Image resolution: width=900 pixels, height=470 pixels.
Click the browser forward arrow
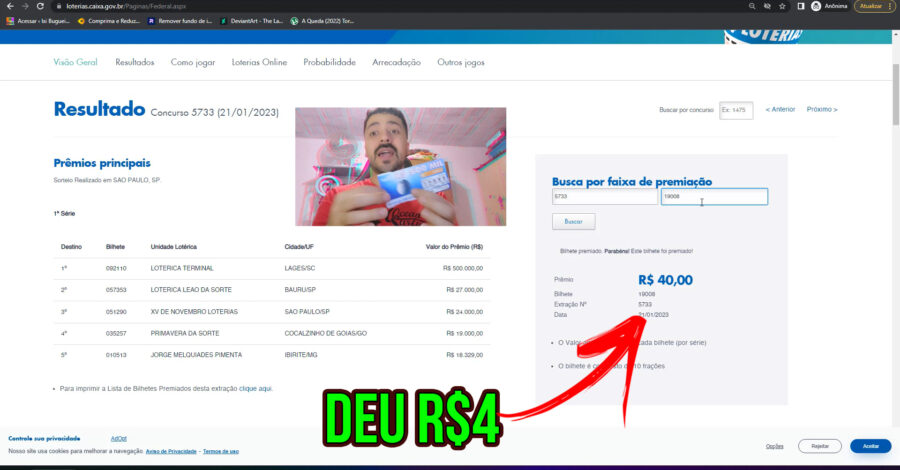click(x=25, y=6)
